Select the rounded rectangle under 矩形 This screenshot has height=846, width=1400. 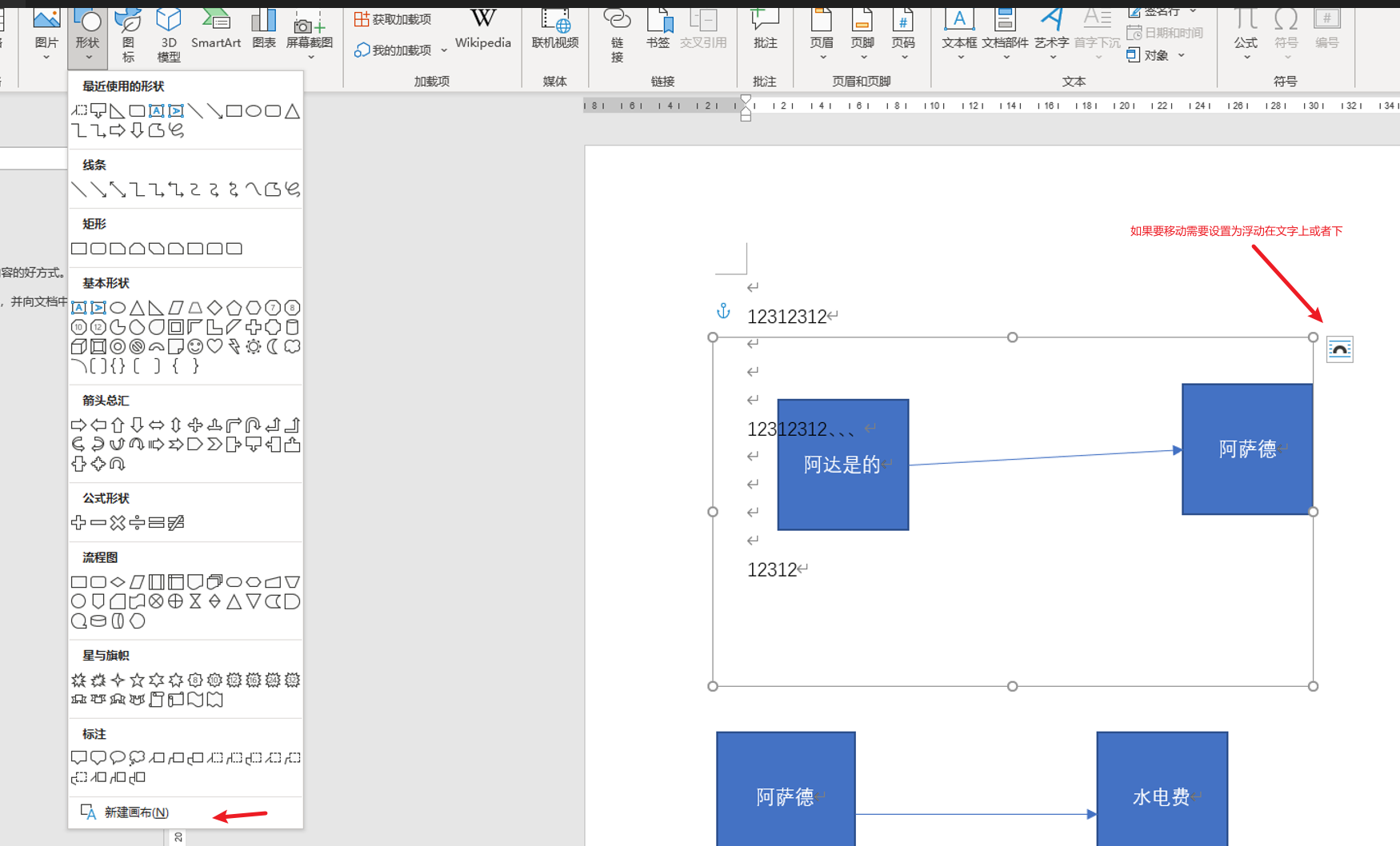pos(98,249)
